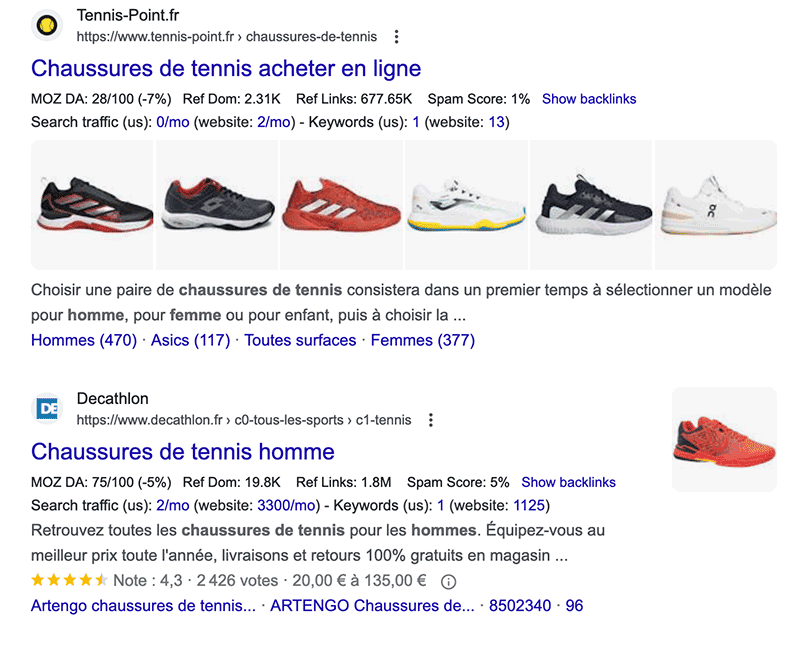Image resolution: width=800 pixels, height=650 pixels.
Task: Click the info icon beside Decathlon price range
Action: point(448,581)
